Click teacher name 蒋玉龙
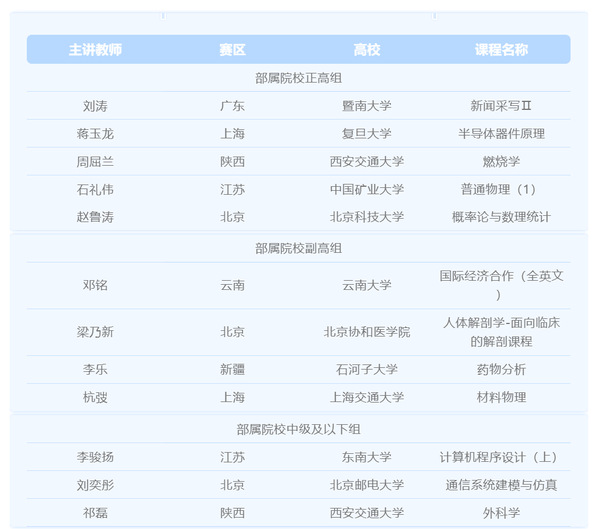Viewport: 599px width, 529px height. 95,134
